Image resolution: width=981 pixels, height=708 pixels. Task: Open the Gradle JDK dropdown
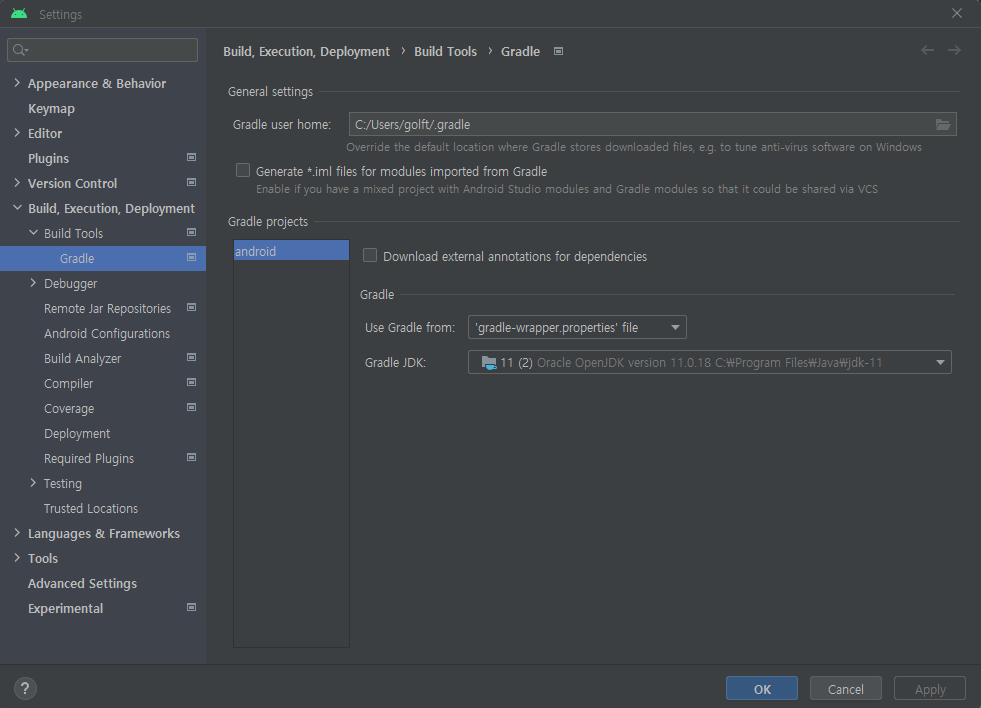pyautogui.click(x=709, y=362)
